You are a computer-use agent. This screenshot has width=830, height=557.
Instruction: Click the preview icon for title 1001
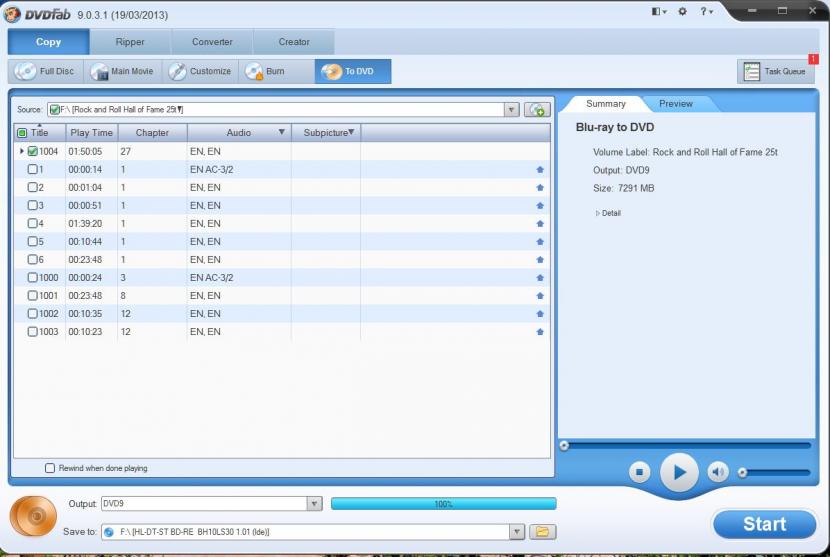[540, 295]
